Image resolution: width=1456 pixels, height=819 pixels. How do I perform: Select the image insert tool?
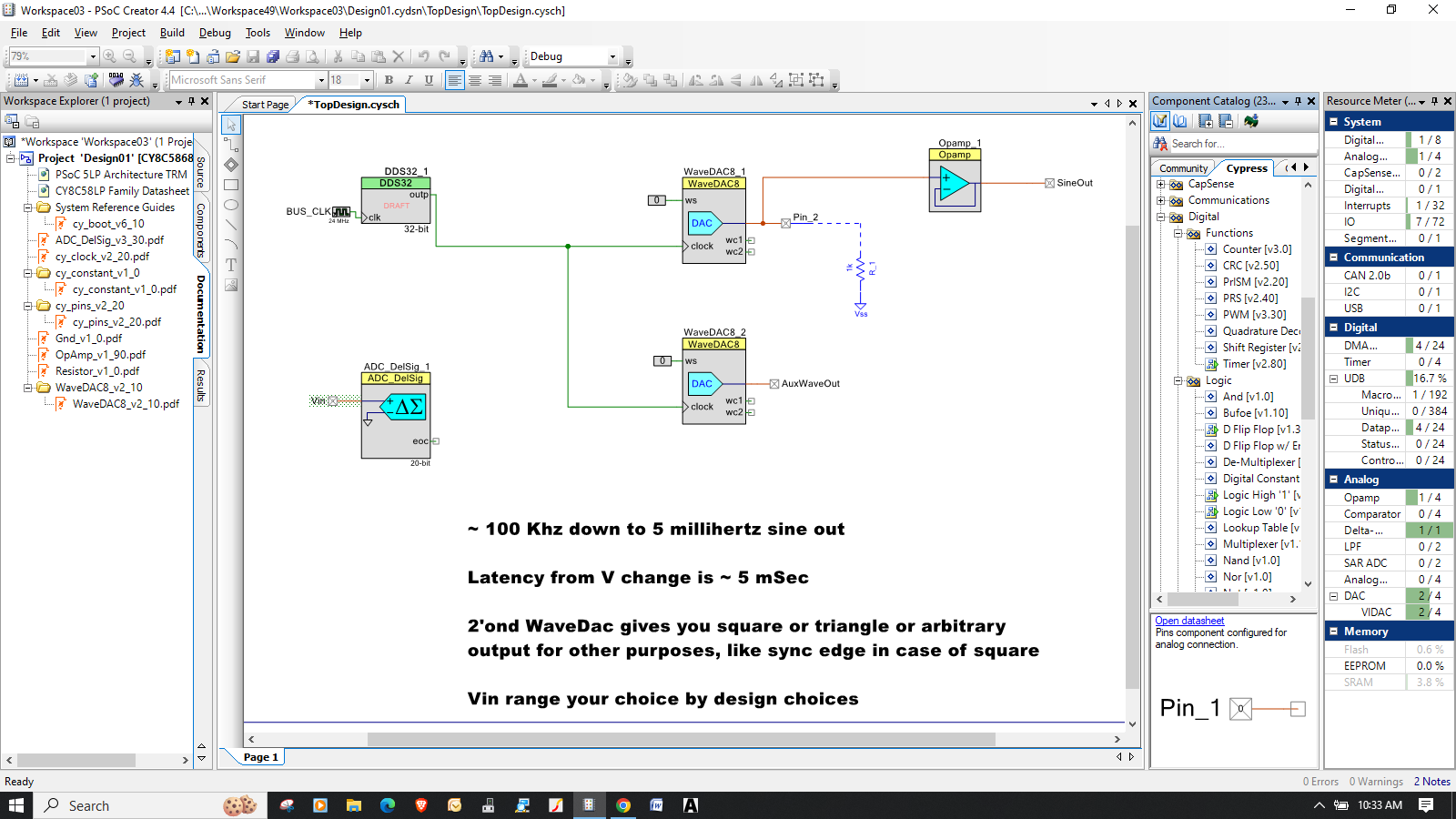coord(231,285)
